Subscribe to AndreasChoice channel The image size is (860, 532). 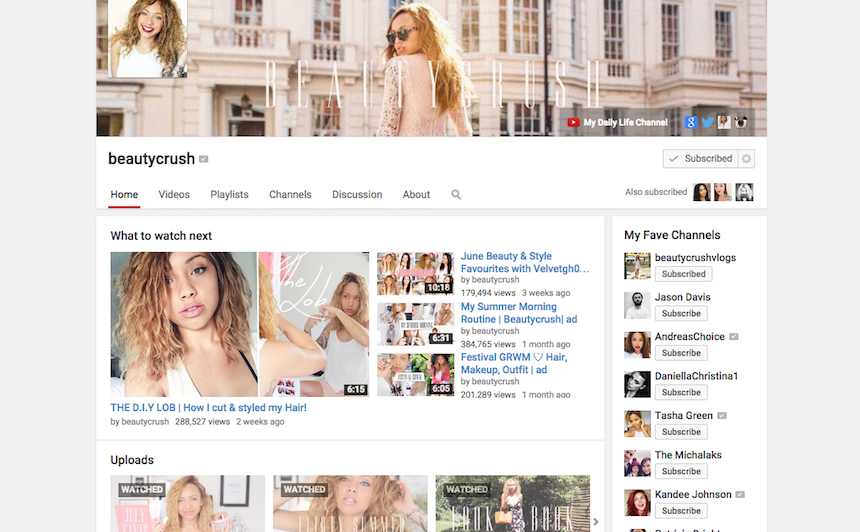(681, 353)
